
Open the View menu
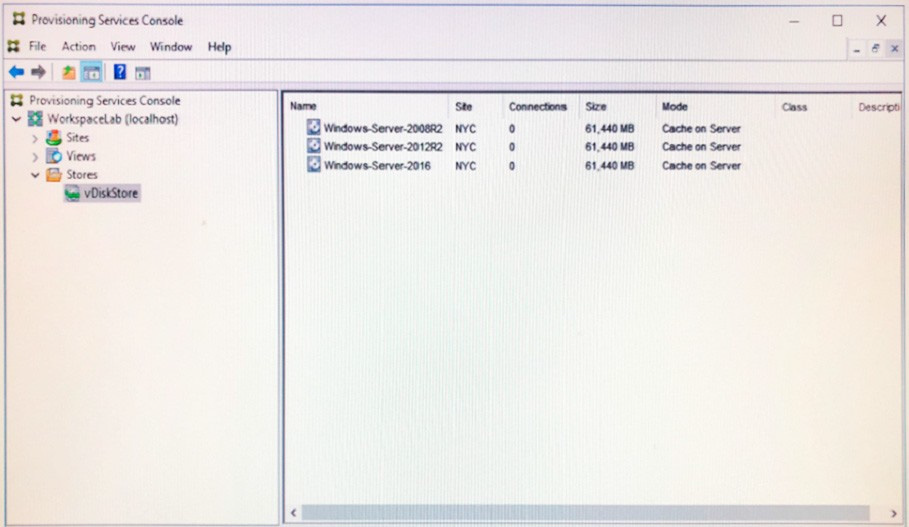(122, 46)
